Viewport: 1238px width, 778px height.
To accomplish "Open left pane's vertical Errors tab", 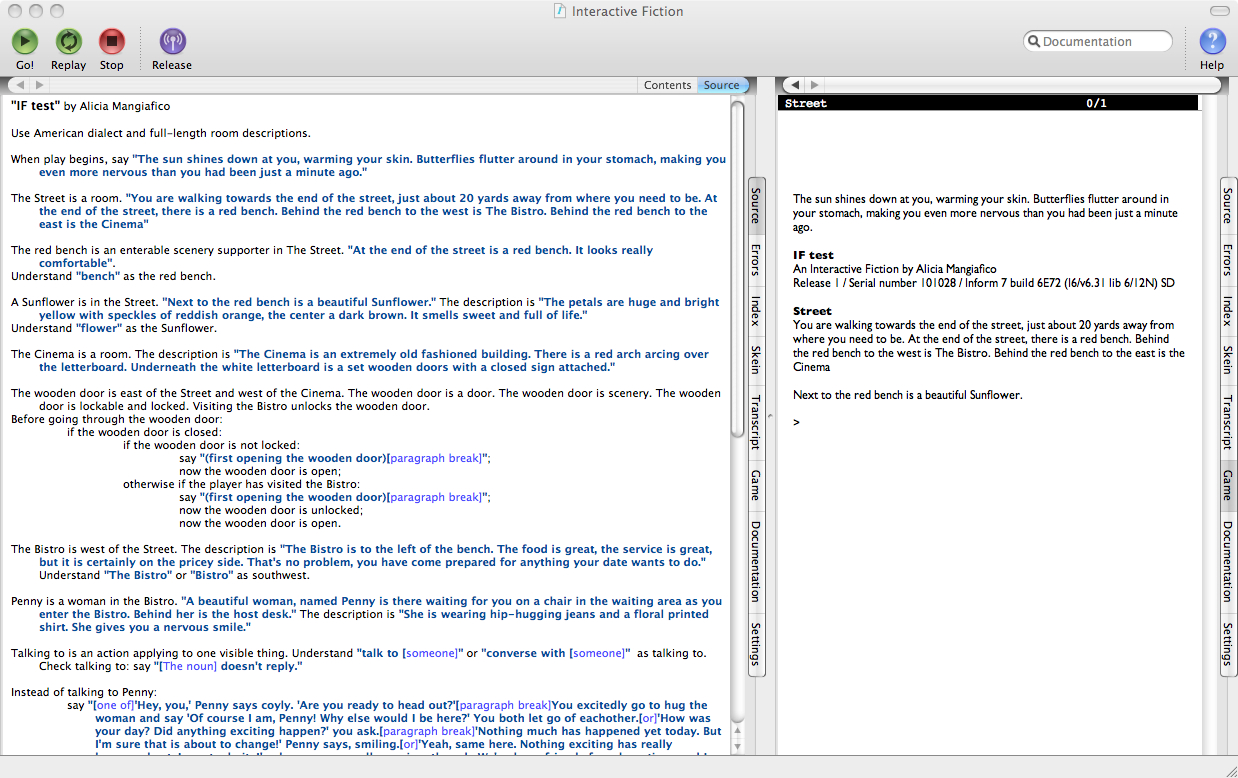I will tap(756, 260).
